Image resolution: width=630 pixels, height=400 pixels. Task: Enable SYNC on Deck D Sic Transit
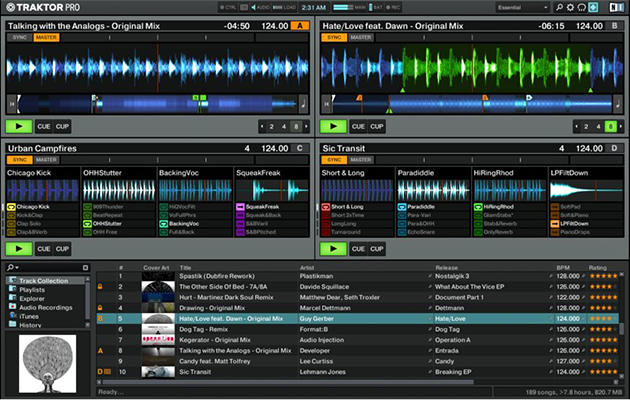(333, 160)
